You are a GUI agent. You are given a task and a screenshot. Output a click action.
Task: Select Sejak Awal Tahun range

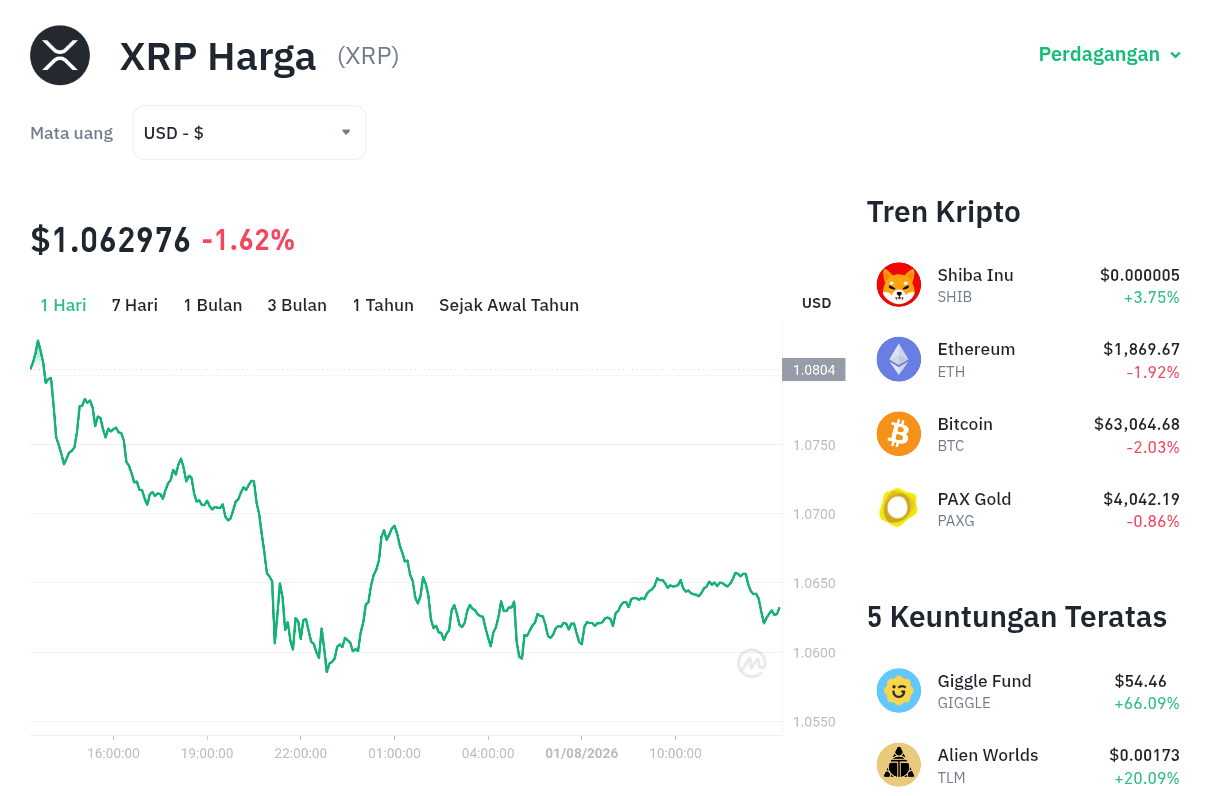pyautogui.click(x=509, y=305)
